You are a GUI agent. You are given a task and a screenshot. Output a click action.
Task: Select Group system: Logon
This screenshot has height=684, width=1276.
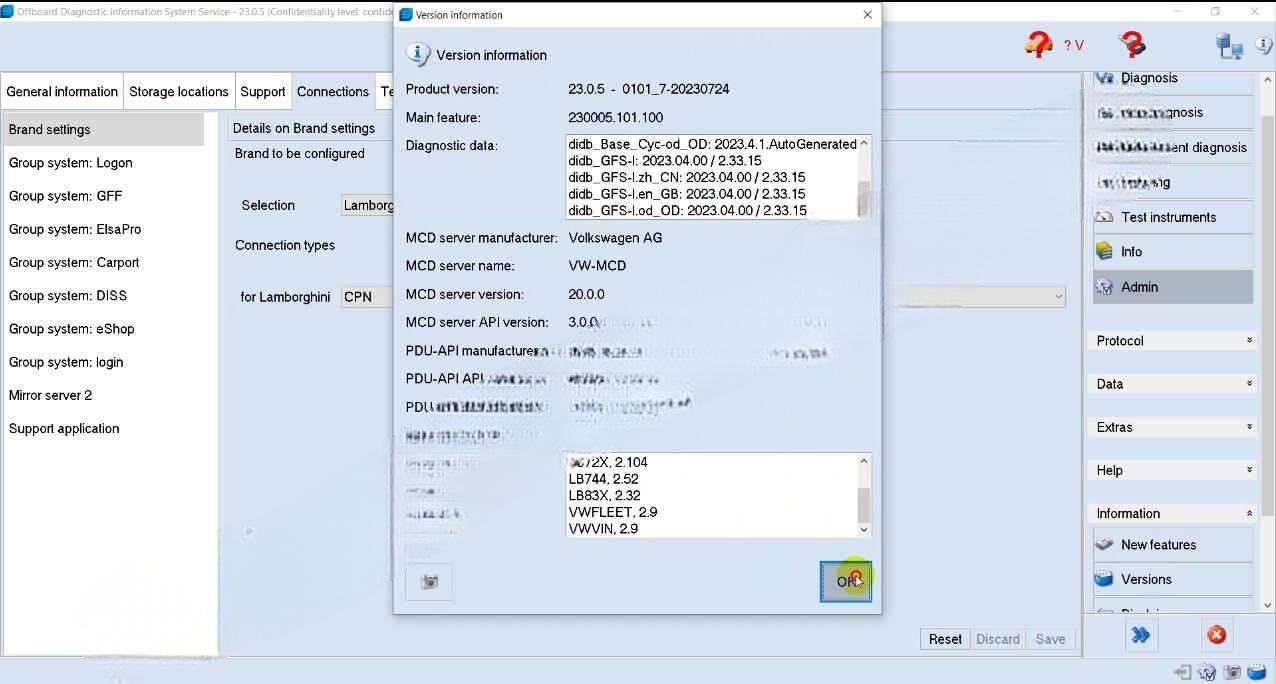tap(104, 163)
